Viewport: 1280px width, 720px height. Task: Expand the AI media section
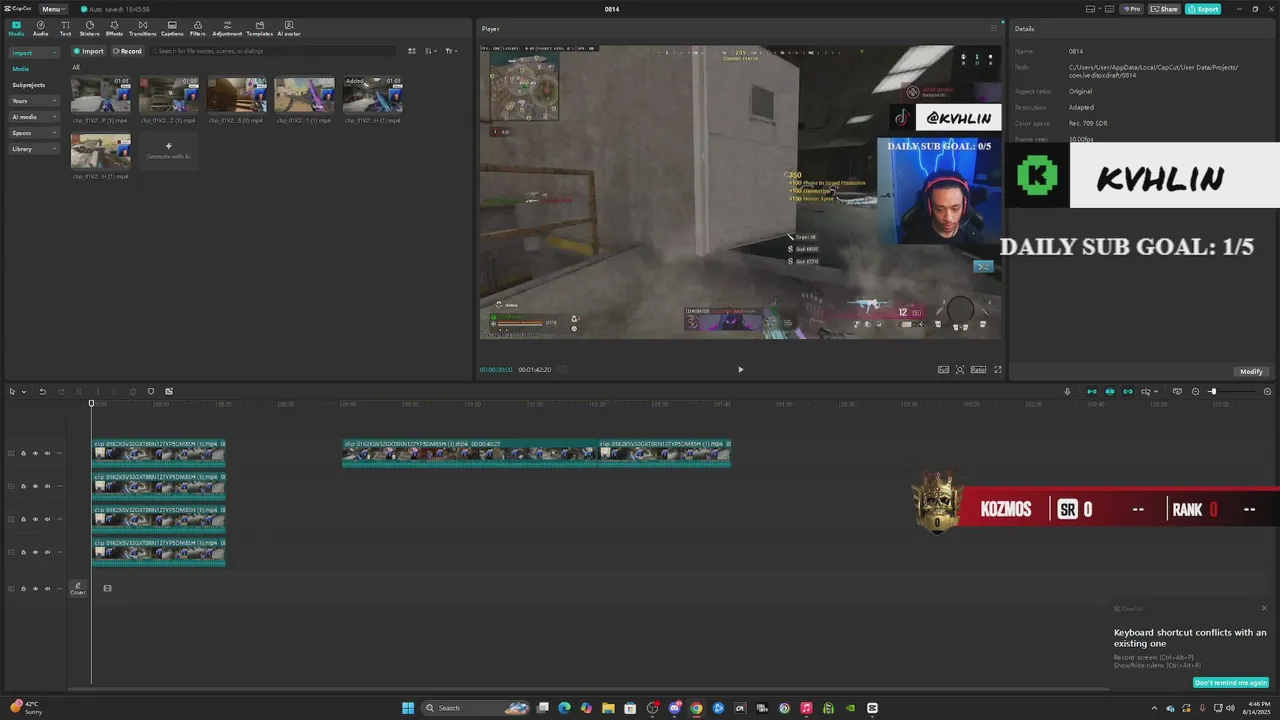[x=33, y=117]
